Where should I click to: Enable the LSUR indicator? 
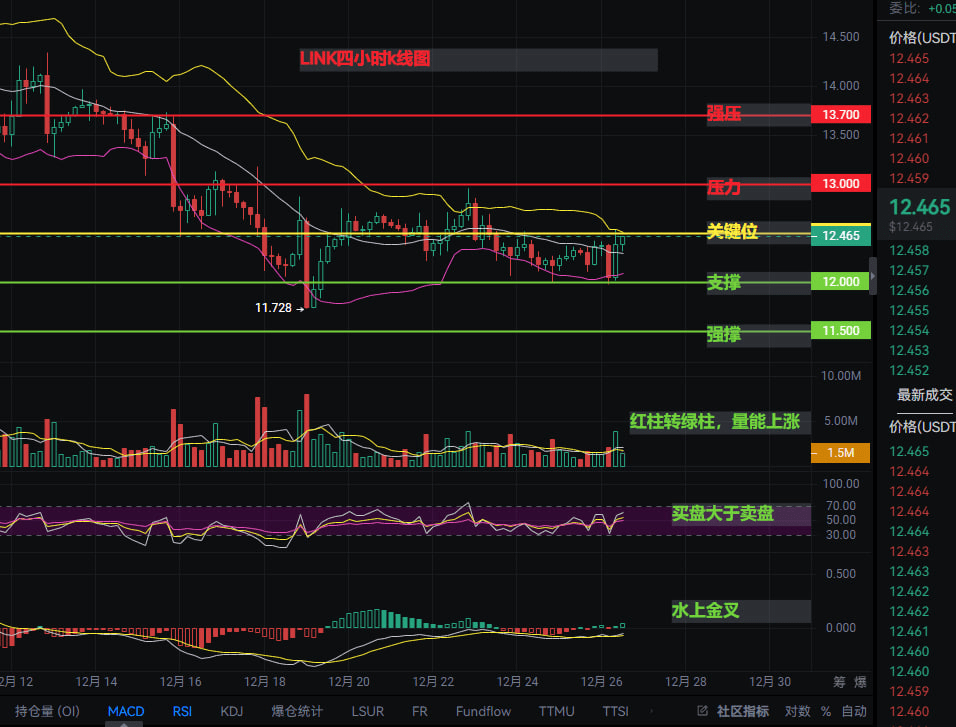[x=368, y=711]
